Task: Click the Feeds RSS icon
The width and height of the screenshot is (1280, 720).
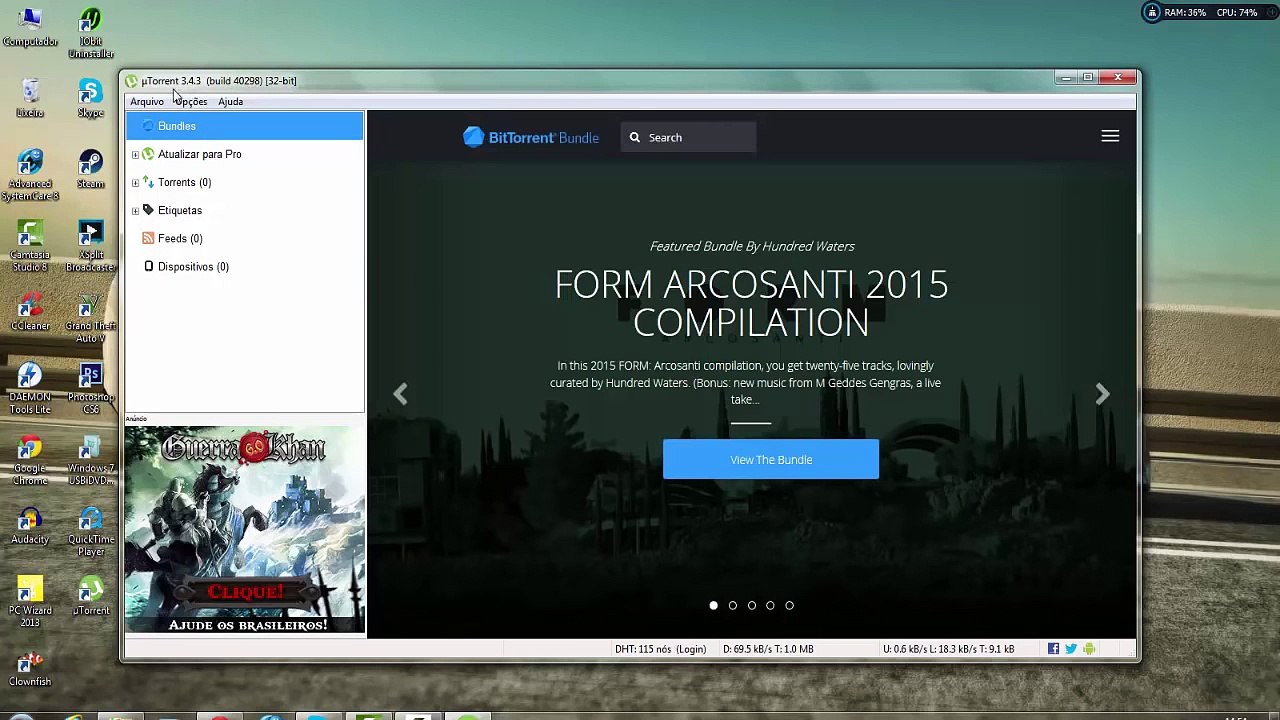Action: pos(148,238)
